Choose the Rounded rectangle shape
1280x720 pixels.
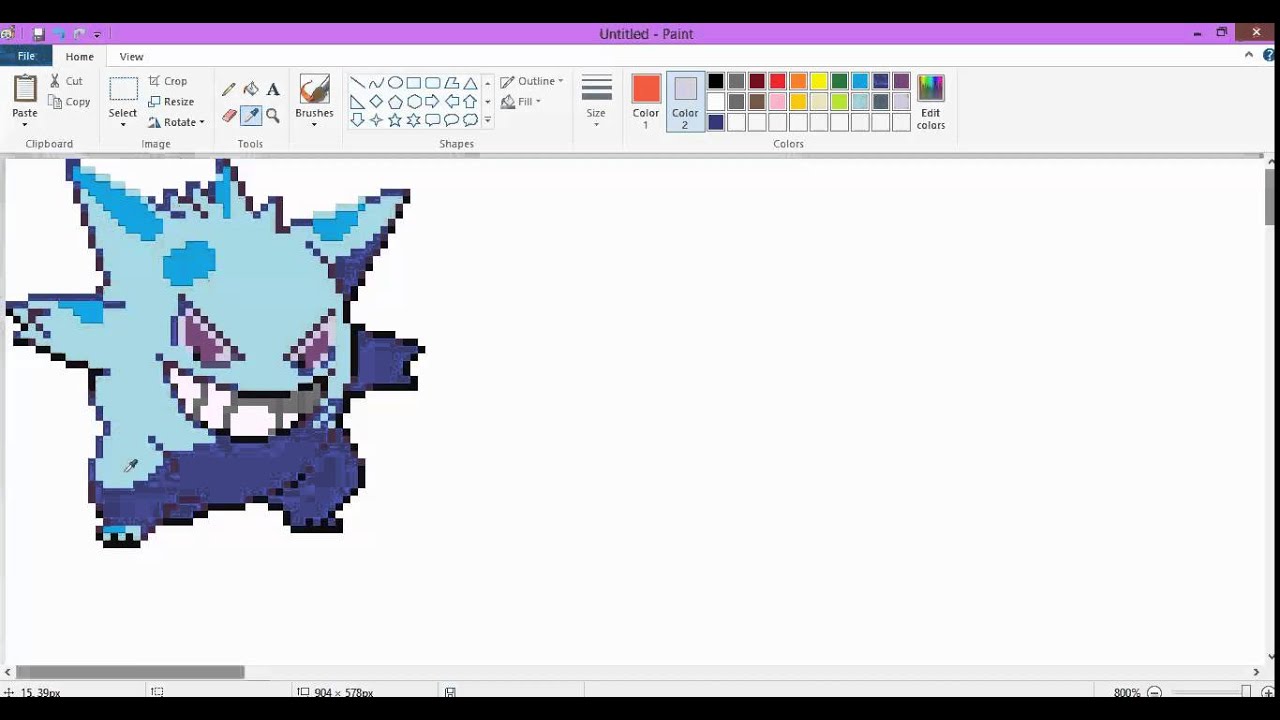(433, 83)
